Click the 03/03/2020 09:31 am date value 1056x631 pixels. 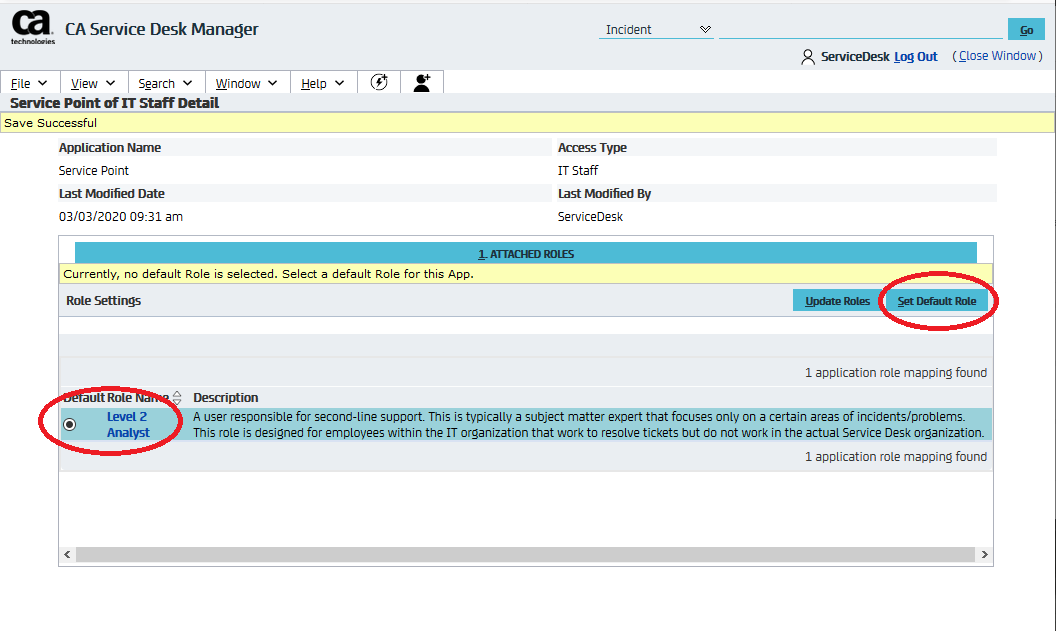click(x=121, y=216)
